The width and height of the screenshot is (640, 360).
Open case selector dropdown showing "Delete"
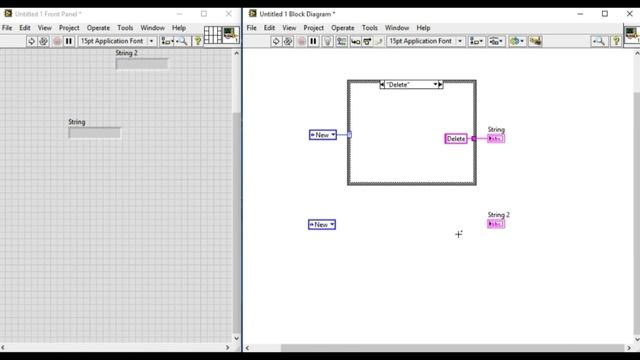(411, 84)
